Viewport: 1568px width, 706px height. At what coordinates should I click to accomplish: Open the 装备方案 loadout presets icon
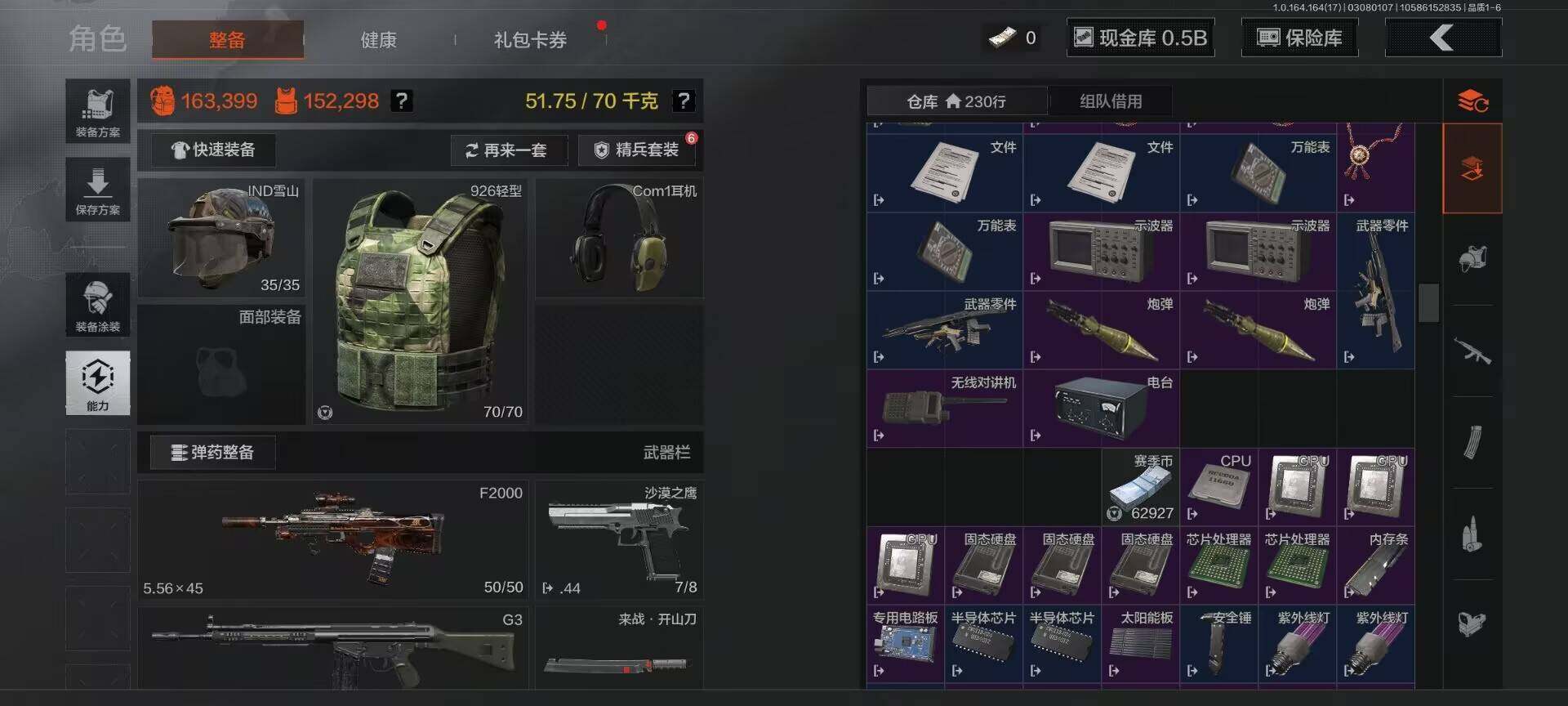[98, 111]
